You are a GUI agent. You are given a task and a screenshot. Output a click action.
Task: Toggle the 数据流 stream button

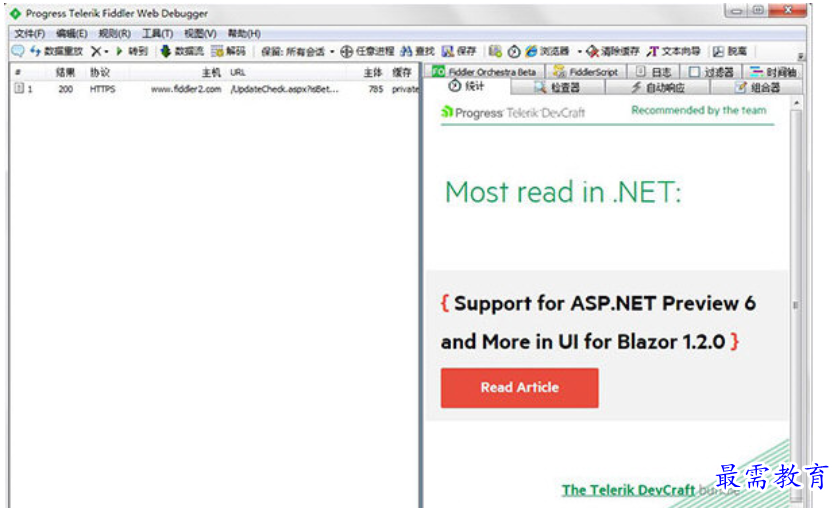[182, 51]
